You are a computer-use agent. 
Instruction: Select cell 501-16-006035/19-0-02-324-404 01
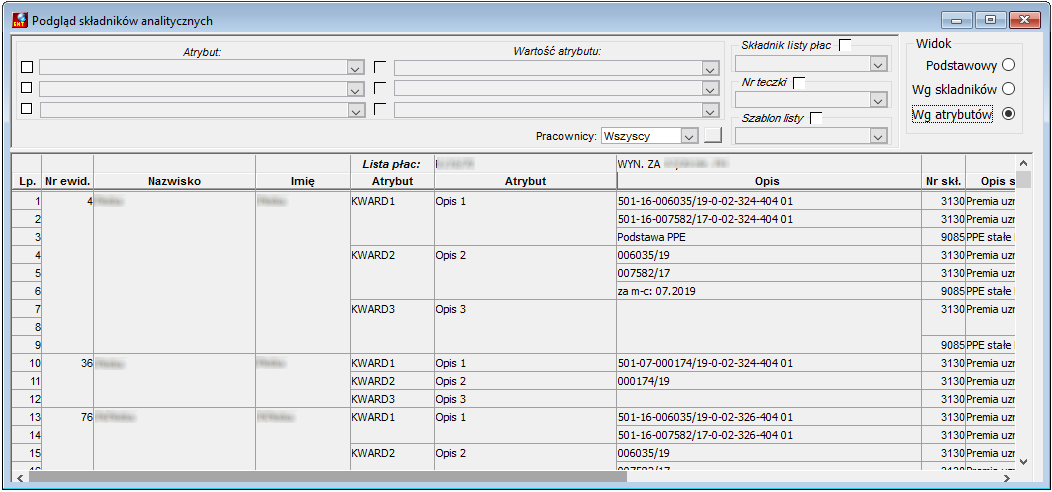tap(769, 201)
